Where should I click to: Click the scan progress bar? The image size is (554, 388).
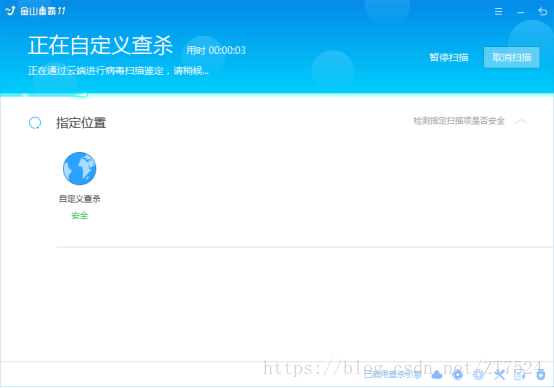tap(277, 95)
